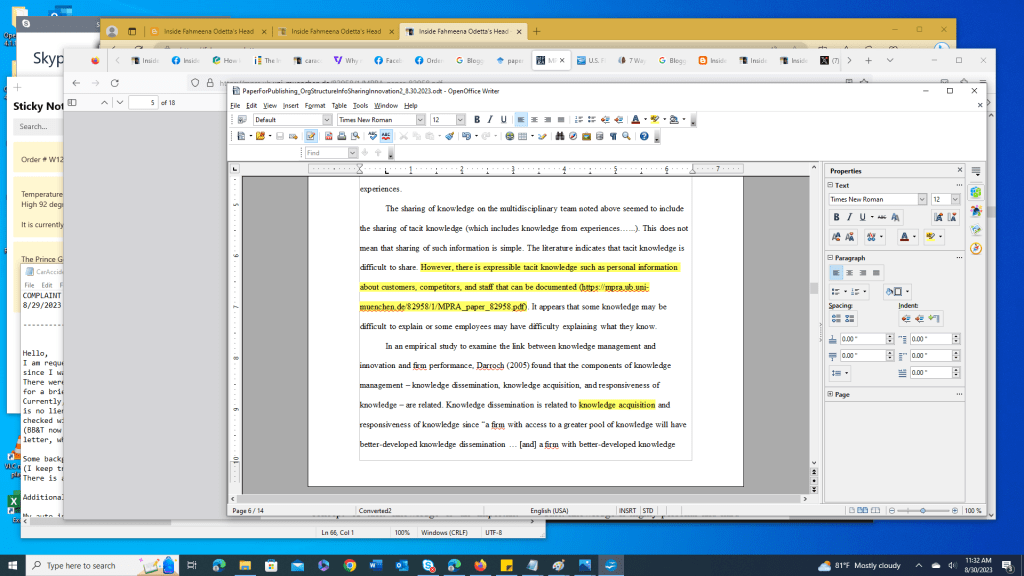Screen dimensions: 1024x576
Task: Pick a highlighting color via the sidebar icon
Action: coord(931,236)
